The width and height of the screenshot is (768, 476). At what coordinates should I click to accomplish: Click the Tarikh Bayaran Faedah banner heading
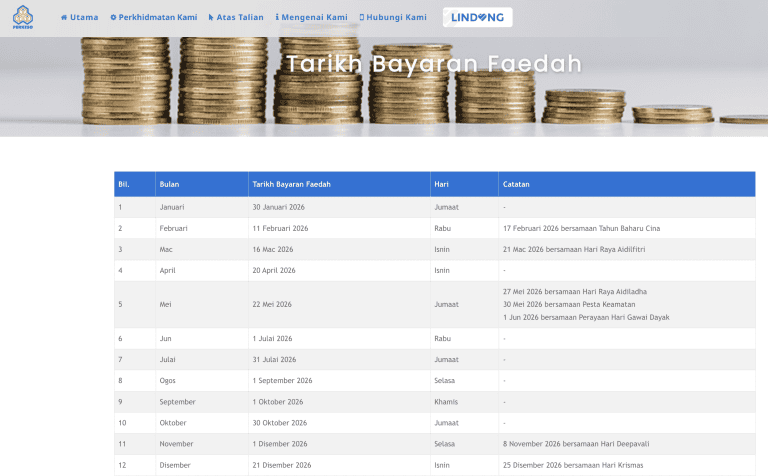click(434, 64)
